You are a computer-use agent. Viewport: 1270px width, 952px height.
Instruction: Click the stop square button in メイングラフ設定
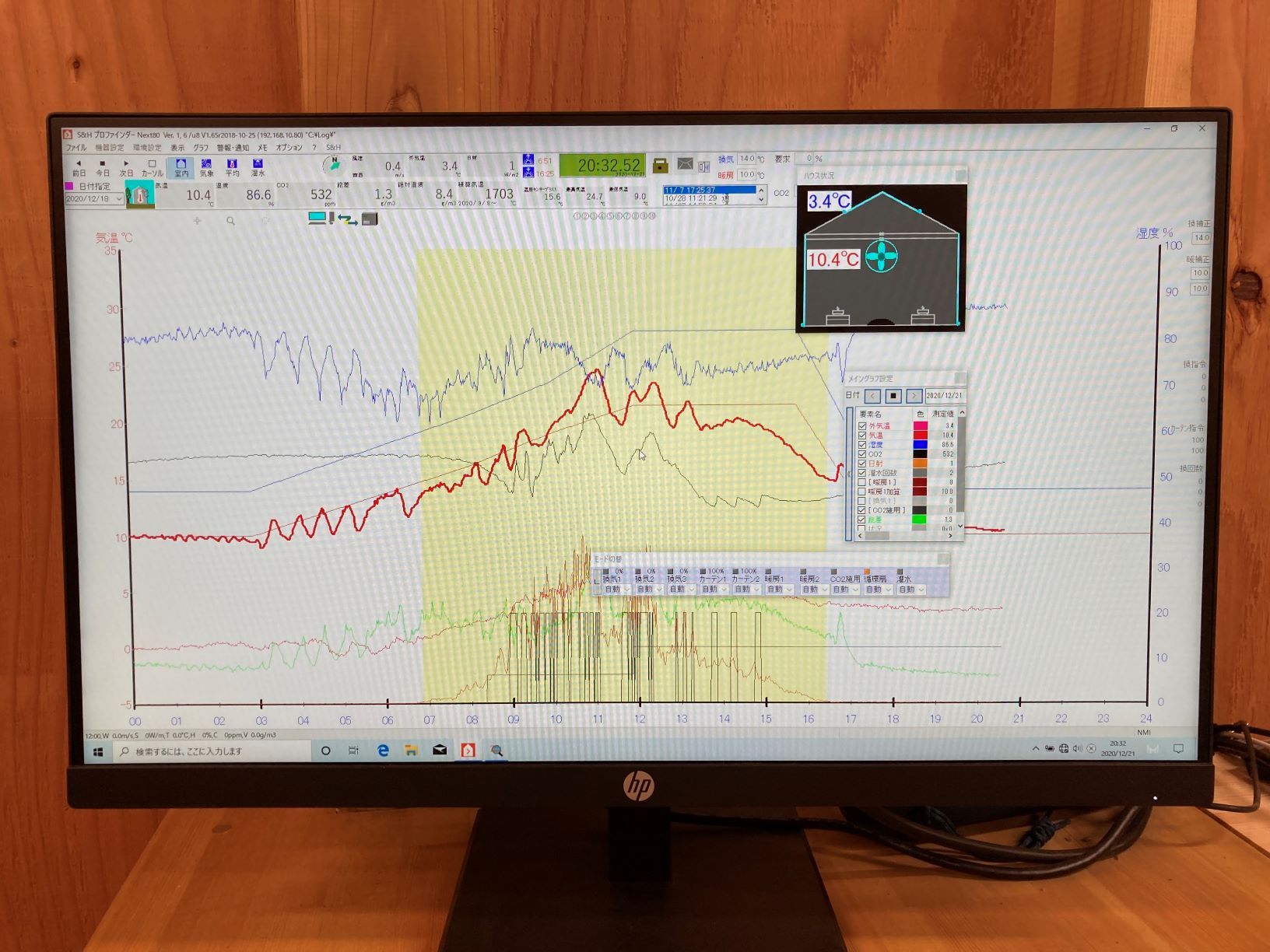[x=893, y=396]
